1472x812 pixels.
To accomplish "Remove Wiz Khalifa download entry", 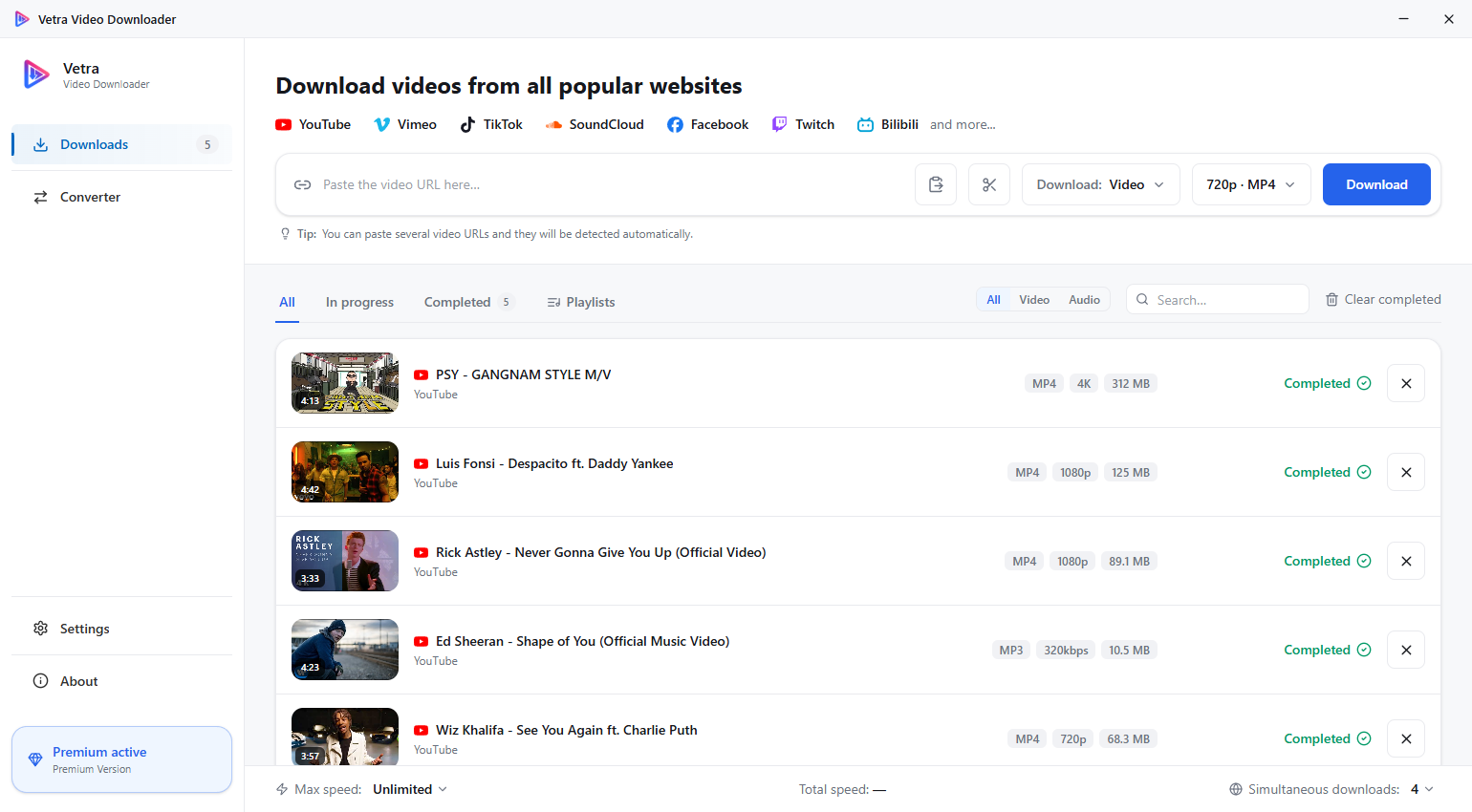I will (x=1406, y=738).
